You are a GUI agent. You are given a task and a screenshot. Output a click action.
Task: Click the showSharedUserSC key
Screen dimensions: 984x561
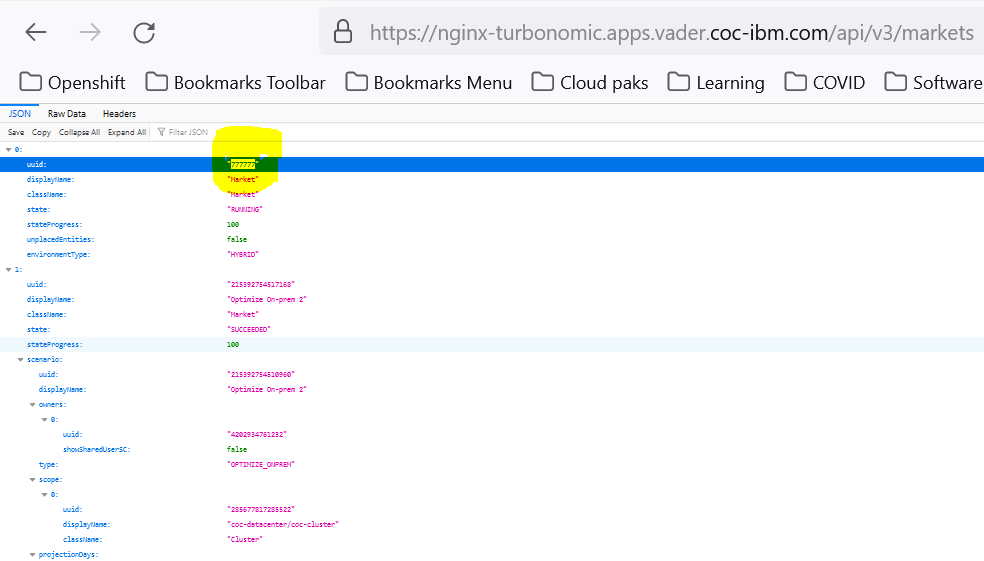(x=97, y=449)
